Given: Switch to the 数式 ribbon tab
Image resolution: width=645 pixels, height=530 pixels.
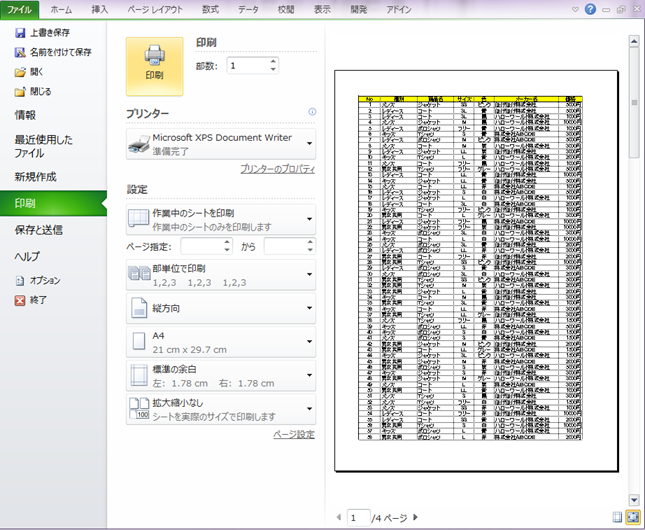Looking at the screenshot, I should [210, 10].
